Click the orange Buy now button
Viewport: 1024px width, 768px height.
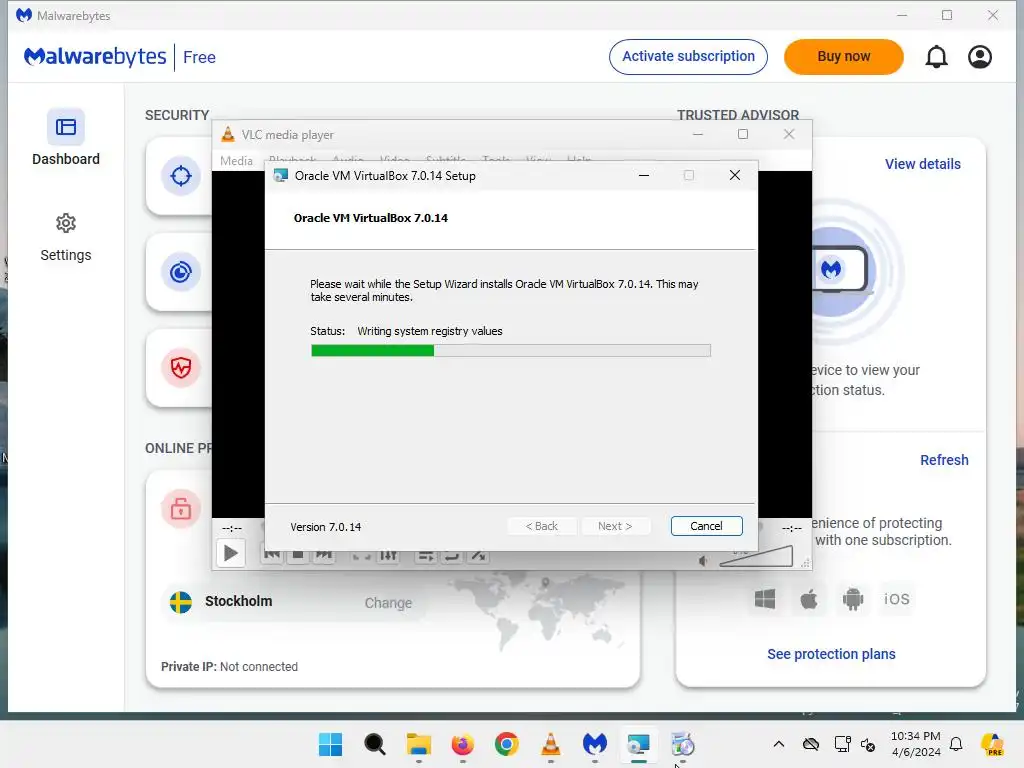pos(843,57)
